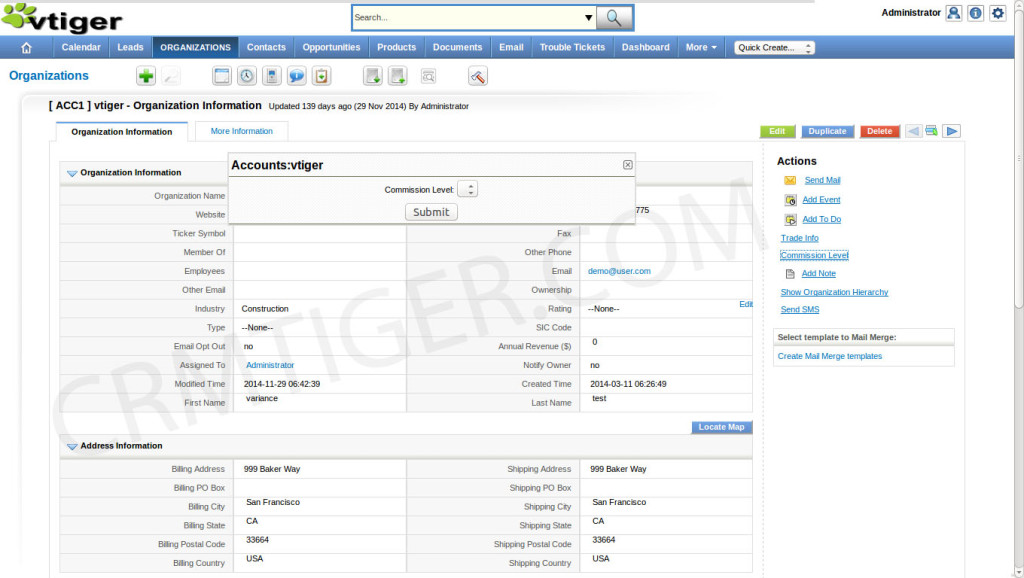
Task: Switch to the More Information tab
Action: [x=241, y=131]
